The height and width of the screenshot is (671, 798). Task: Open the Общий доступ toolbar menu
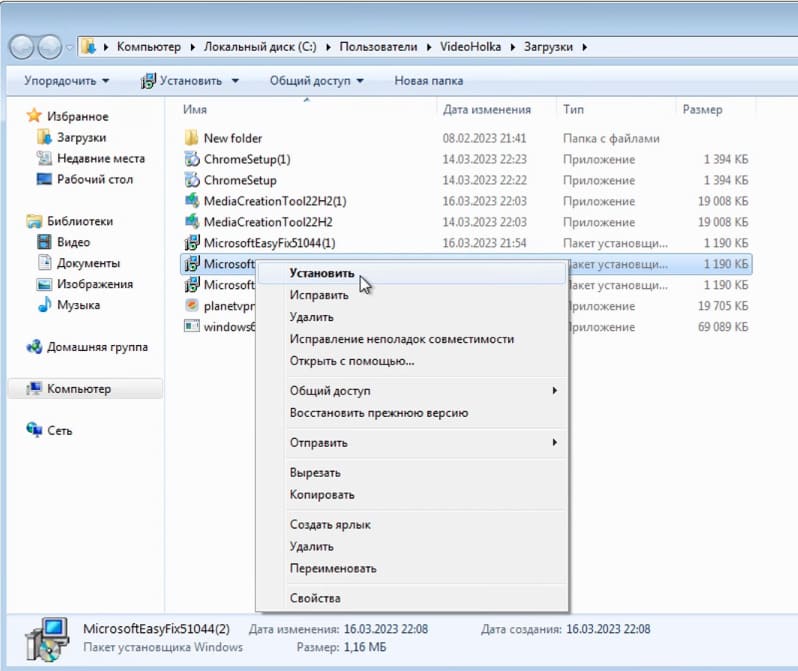pos(317,80)
